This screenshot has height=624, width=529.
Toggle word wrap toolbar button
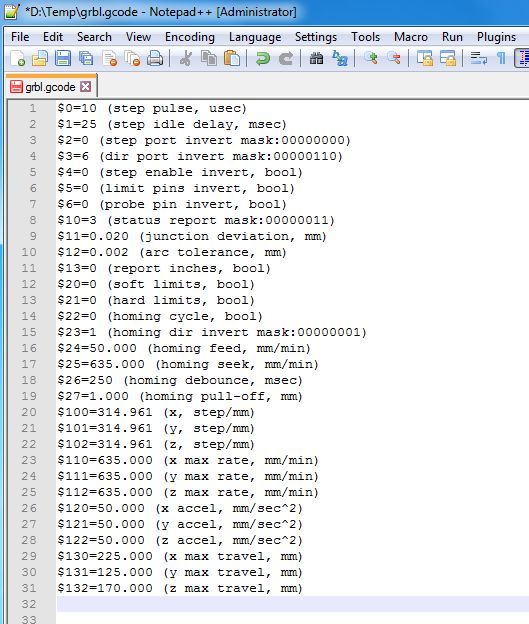pos(478,58)
